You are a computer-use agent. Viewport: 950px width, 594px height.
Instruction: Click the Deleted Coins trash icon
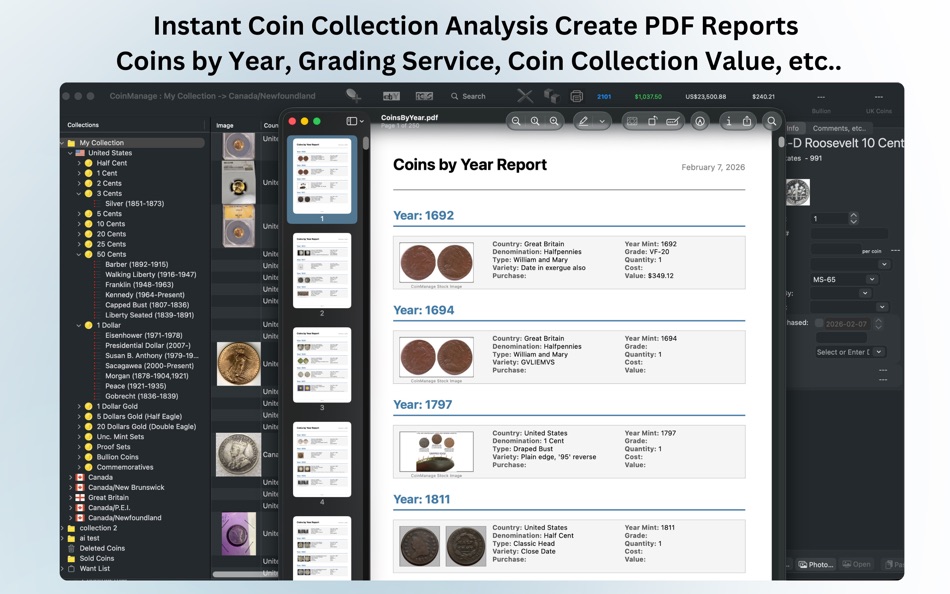coord(71,548)
